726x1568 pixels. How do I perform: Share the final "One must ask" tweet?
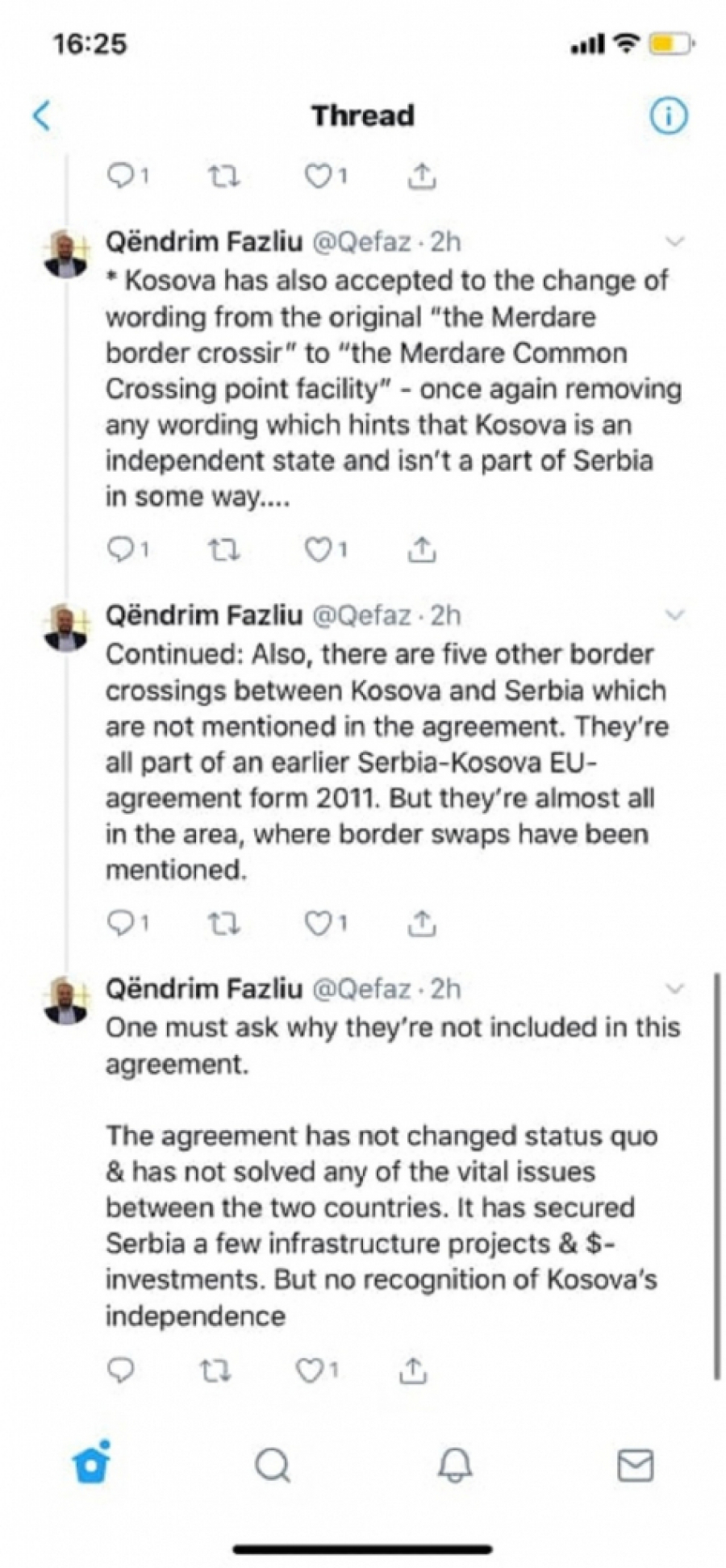[x=412, y=1370]
